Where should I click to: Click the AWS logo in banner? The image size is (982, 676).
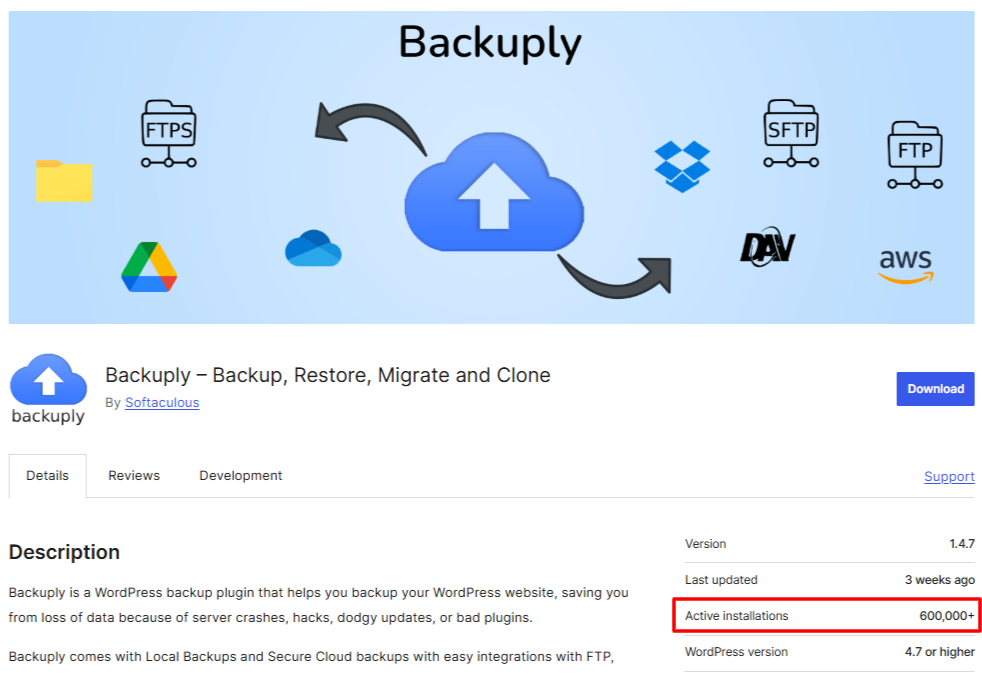click(x=906, y=266)
